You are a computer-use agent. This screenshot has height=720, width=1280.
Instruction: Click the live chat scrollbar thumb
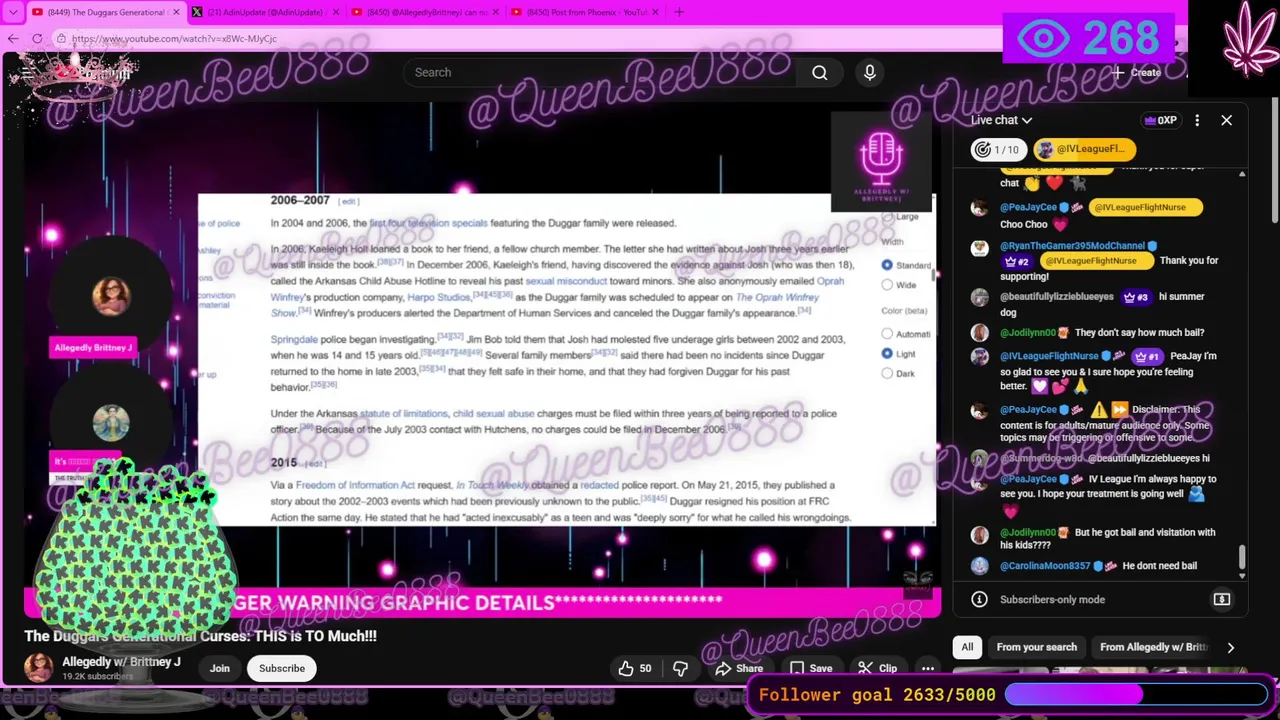pos(1242,558)
